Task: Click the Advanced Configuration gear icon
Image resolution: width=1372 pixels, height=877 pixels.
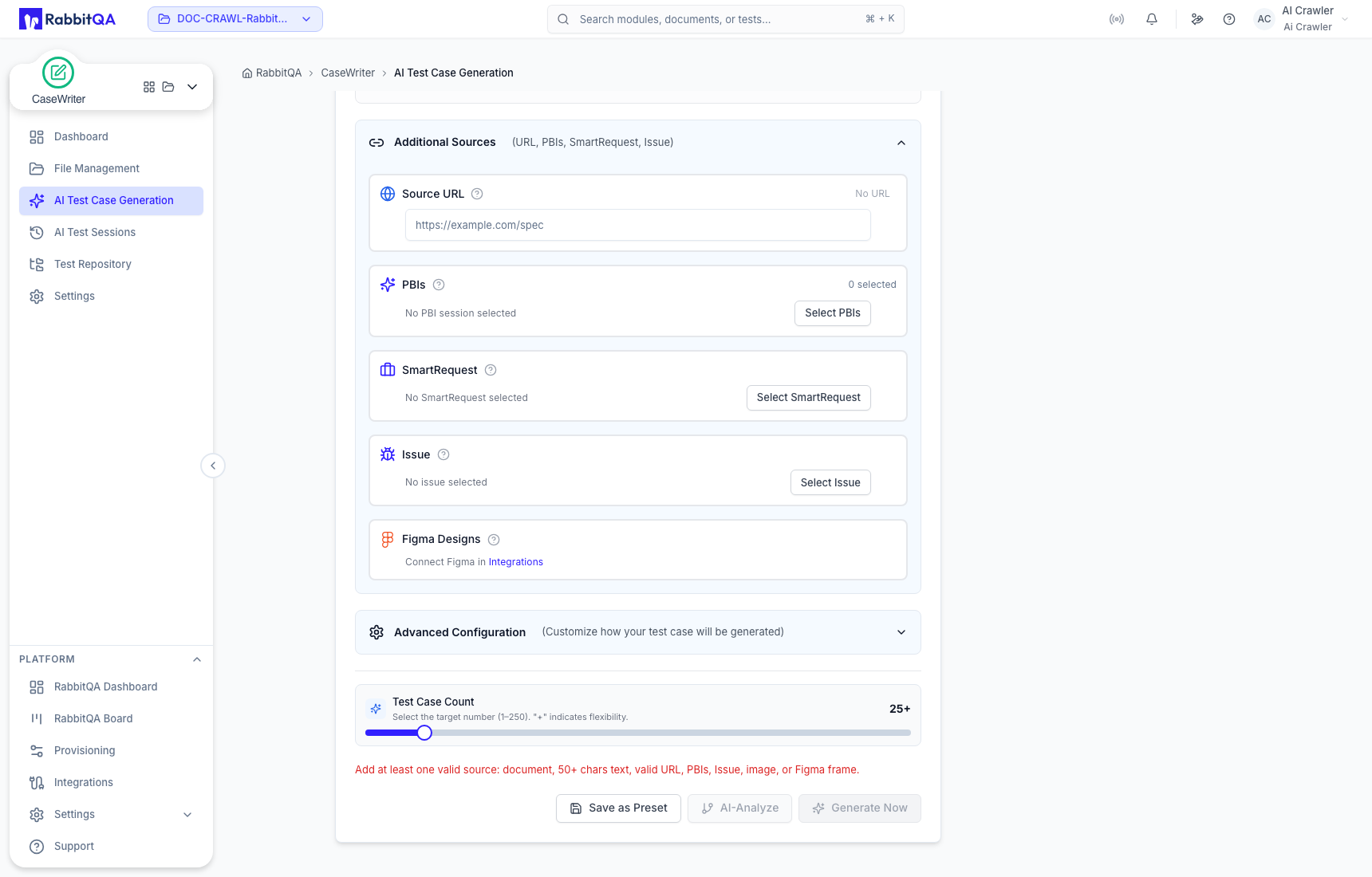Action: point(377,632)
